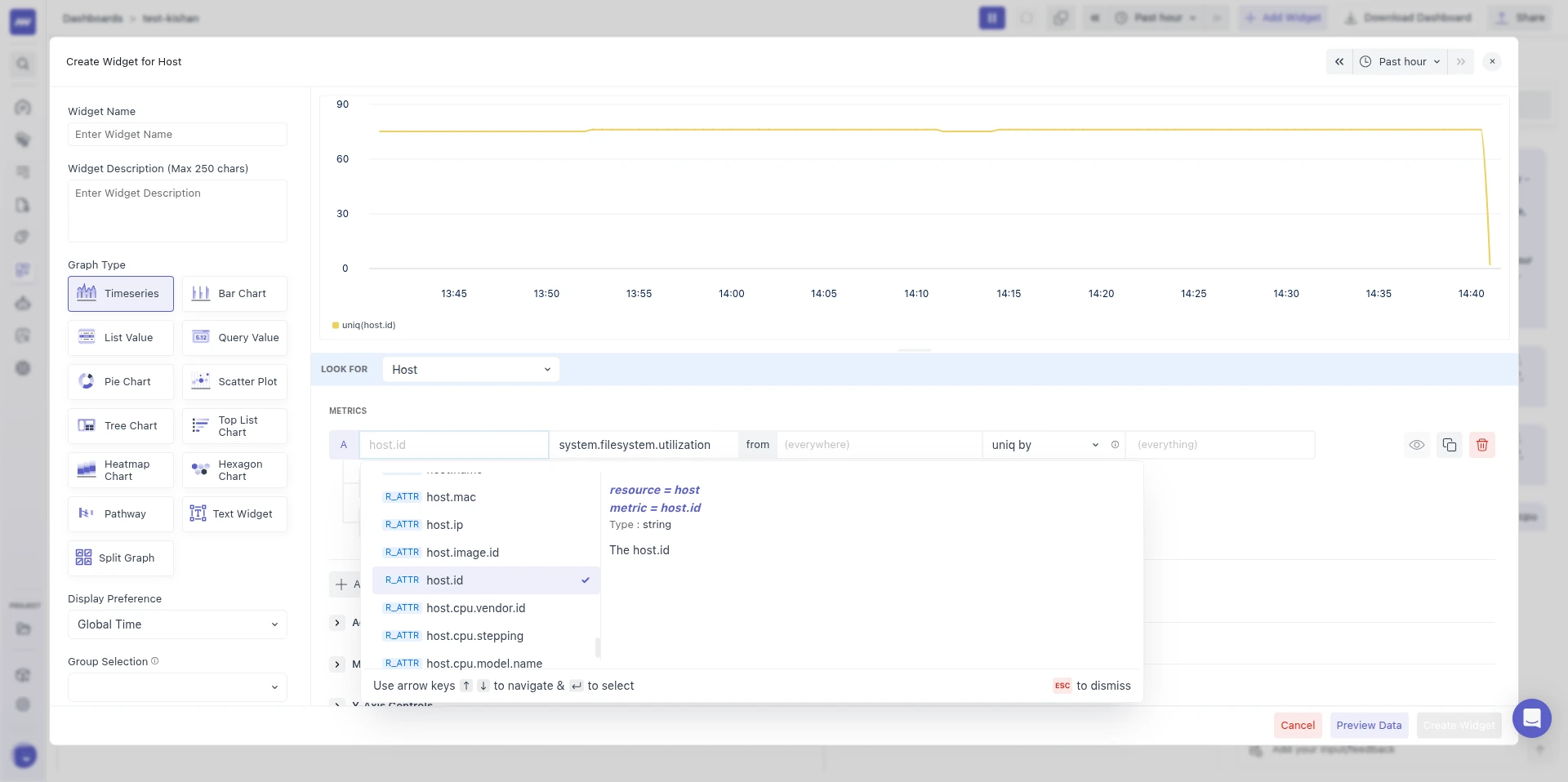Click the Create Widget button
Image resolution: width=1568 pixels, height=782 pixels.
[x=1459, y=725]
